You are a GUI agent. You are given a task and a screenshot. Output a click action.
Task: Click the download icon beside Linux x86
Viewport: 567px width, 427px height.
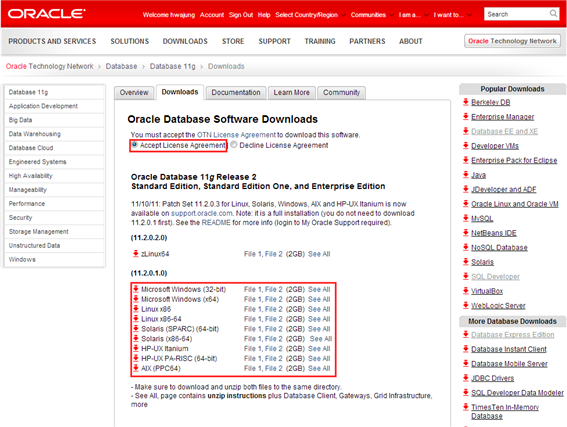tap(136, 309)
